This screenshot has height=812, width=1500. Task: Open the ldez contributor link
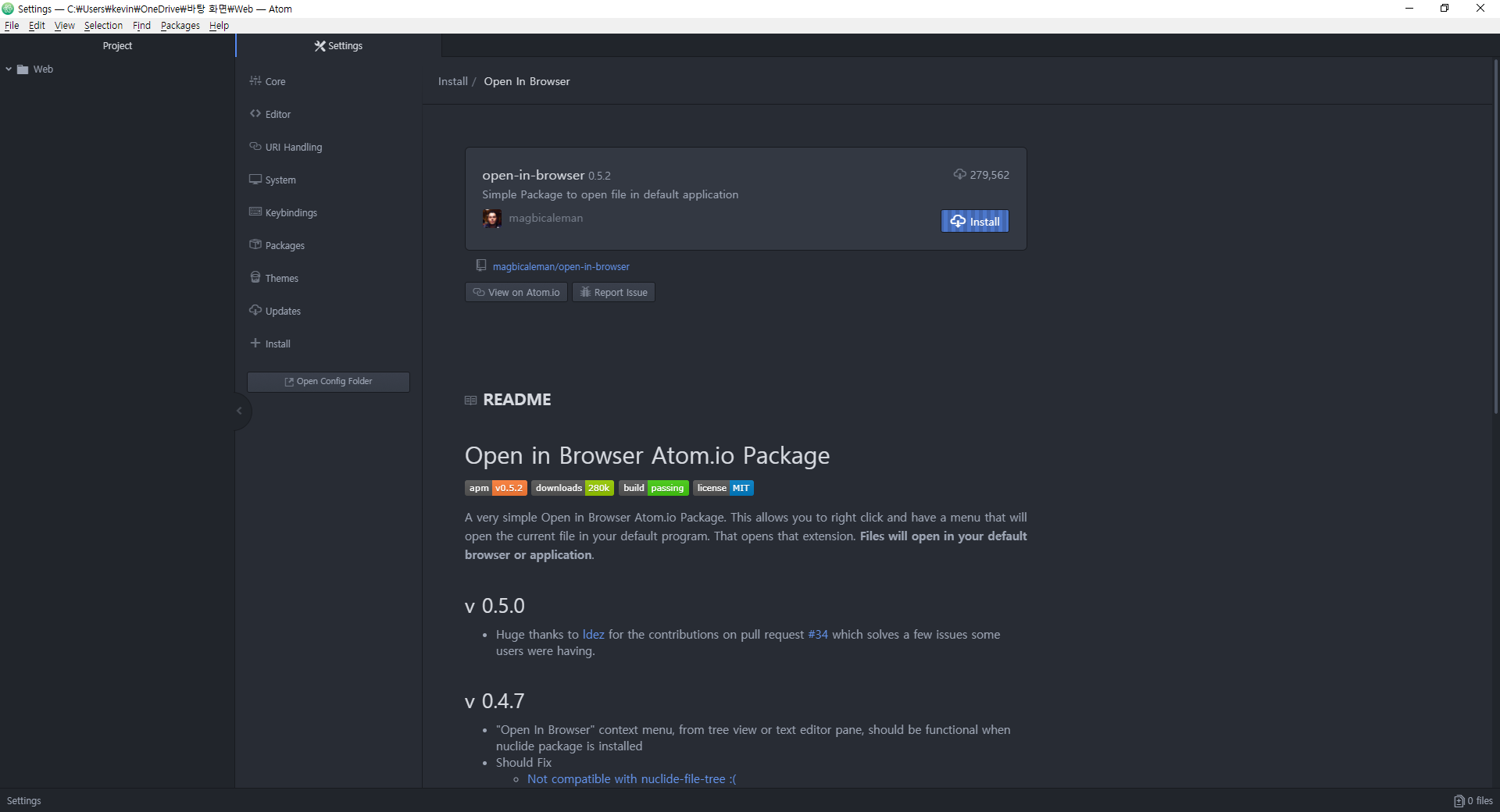594,635
